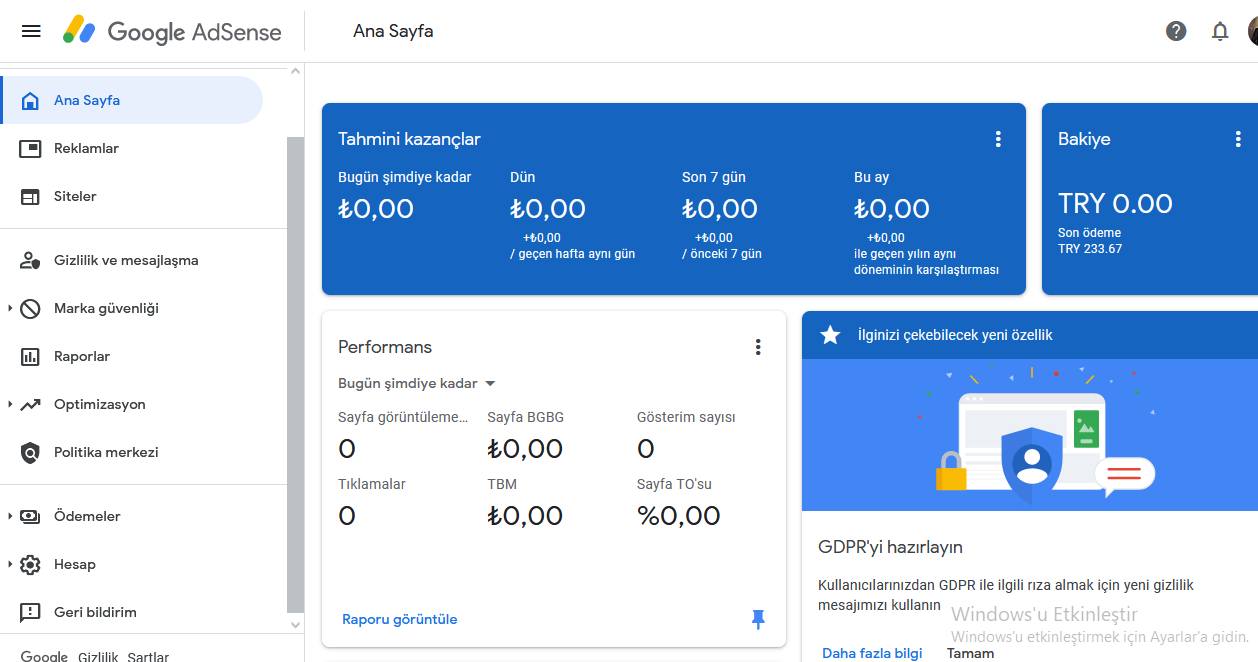Image resolution: width=1258 pixels, height=662 pixels.
Task: Expand the Hesap section arrow
Action: click(10, 564)
